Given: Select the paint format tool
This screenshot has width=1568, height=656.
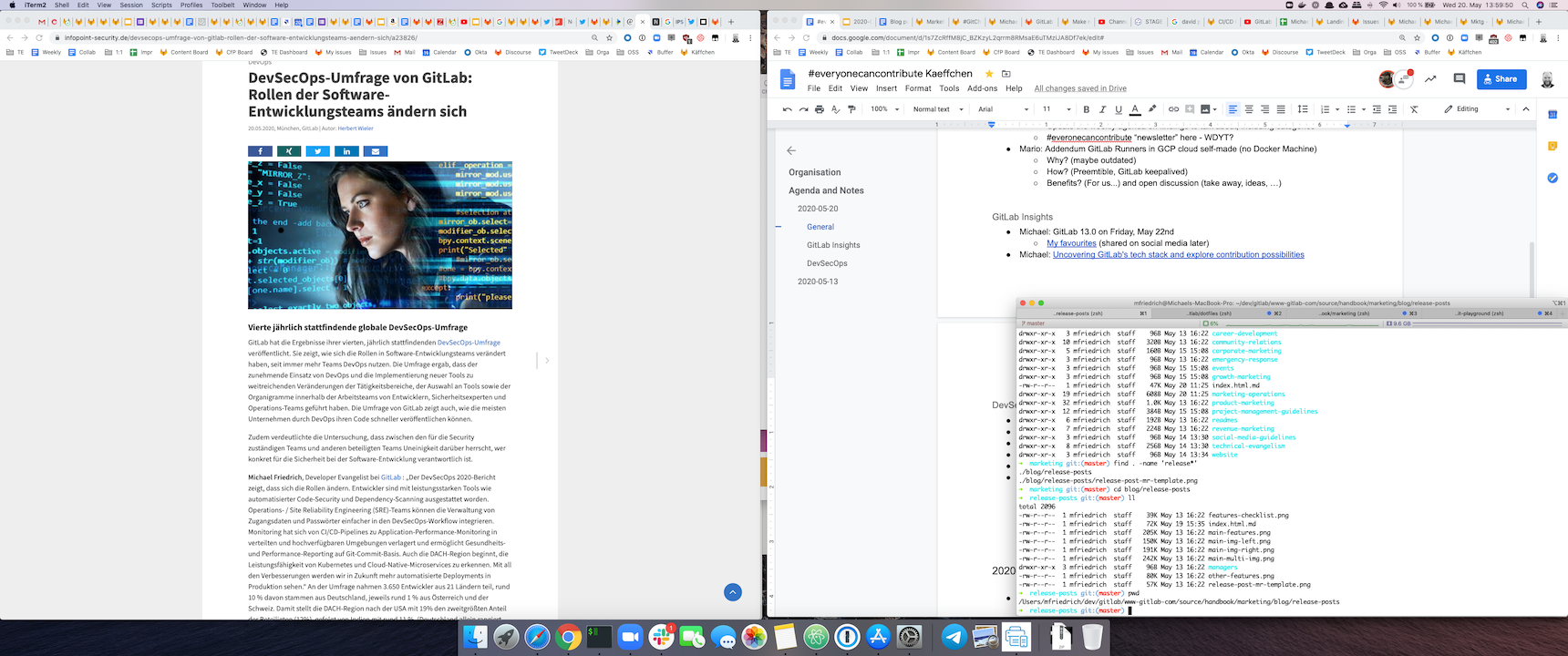Looking at the screenshot, I should coord(851,109).
